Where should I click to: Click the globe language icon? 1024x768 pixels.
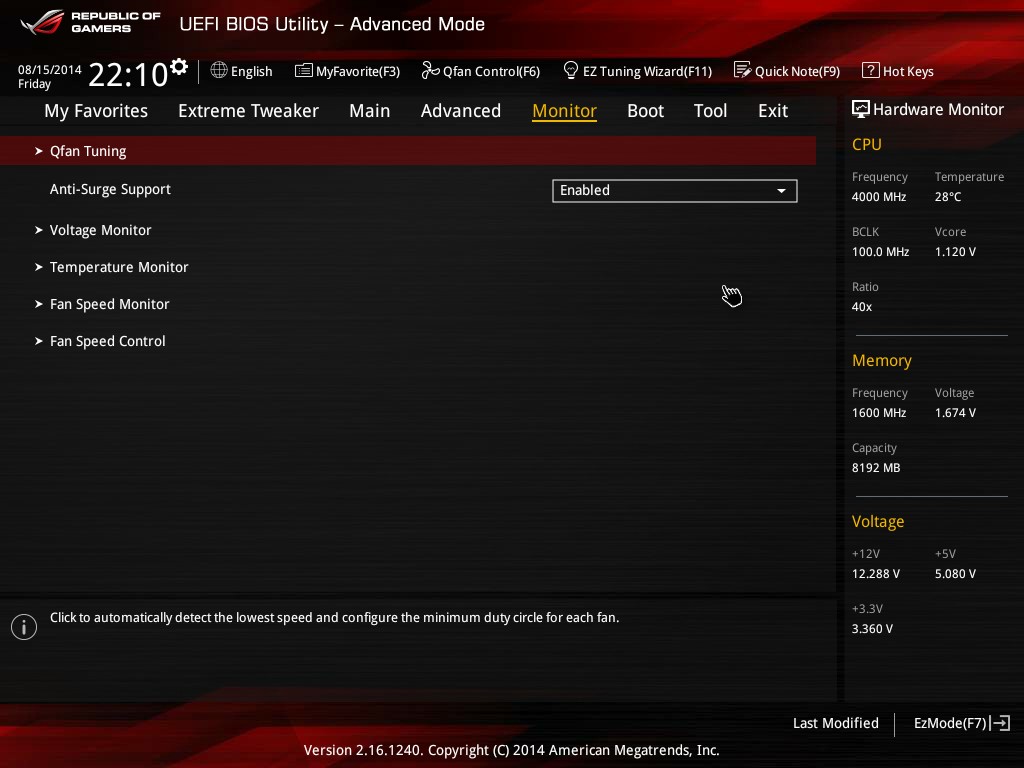pos(219,70)
